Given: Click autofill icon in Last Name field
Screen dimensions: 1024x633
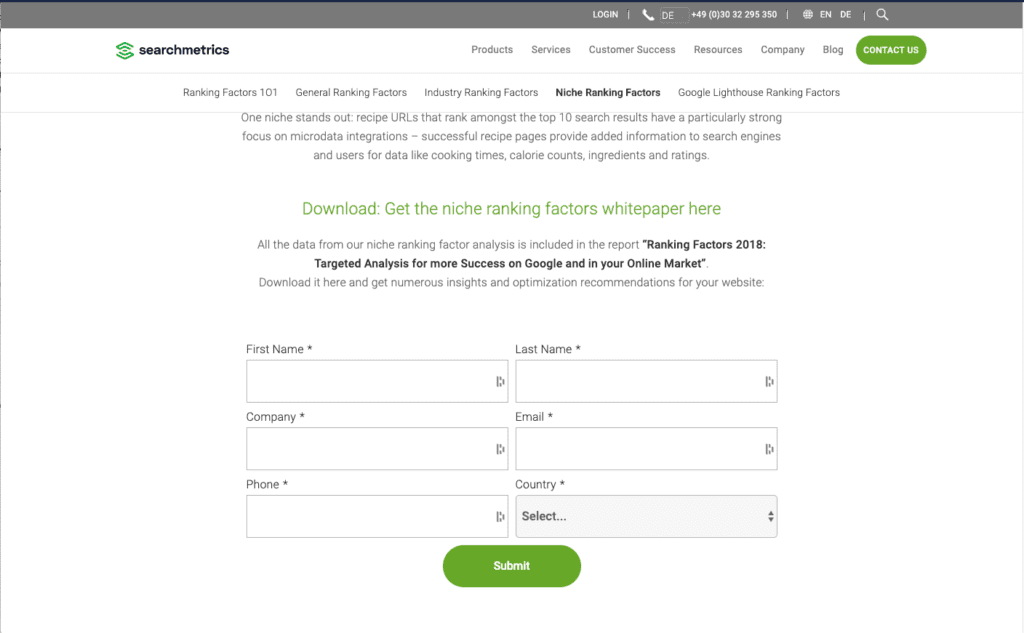Looking at the screenshot, I should pyautogui.click(x=769, y=381).
